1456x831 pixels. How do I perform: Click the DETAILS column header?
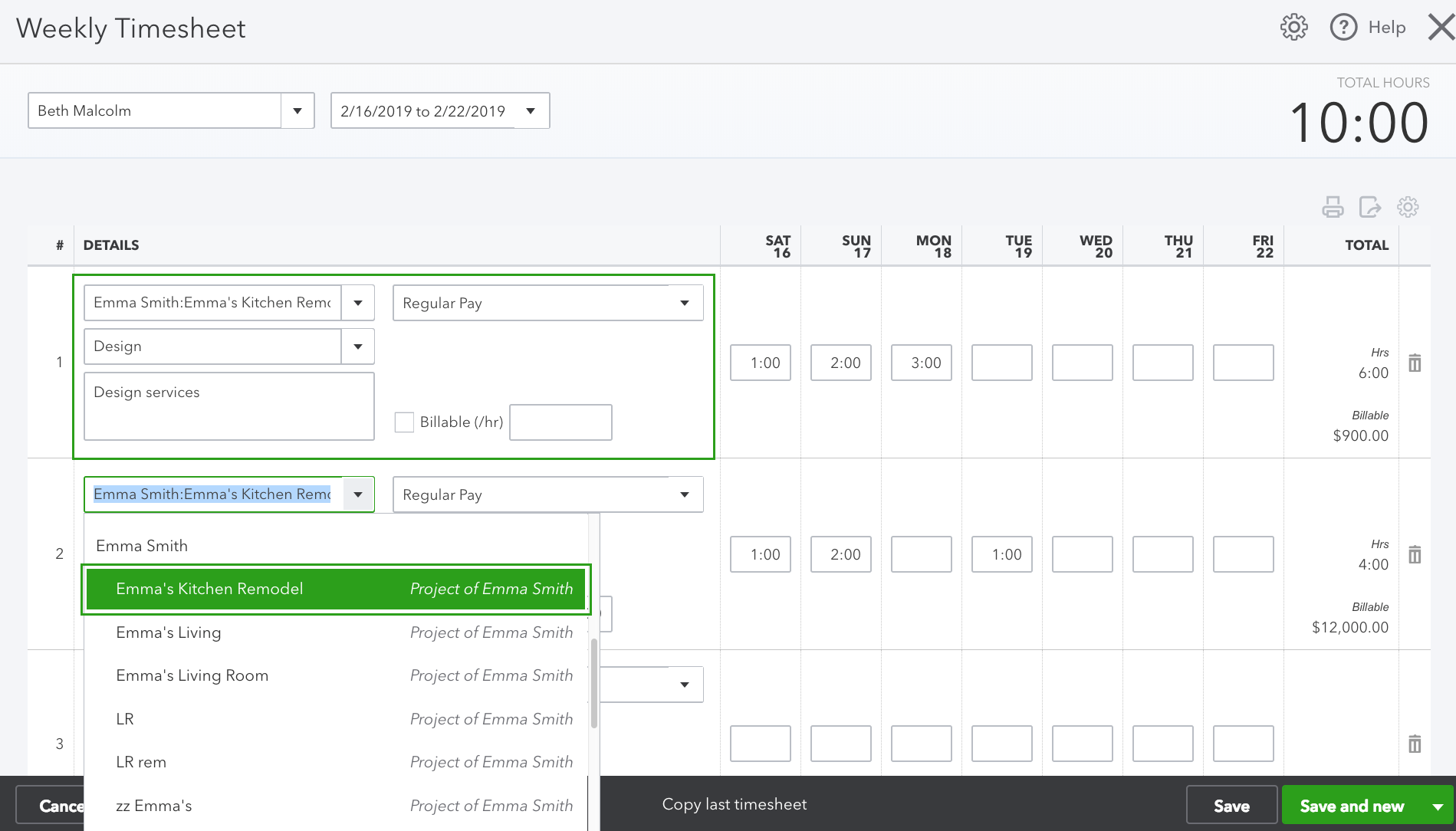111,245
